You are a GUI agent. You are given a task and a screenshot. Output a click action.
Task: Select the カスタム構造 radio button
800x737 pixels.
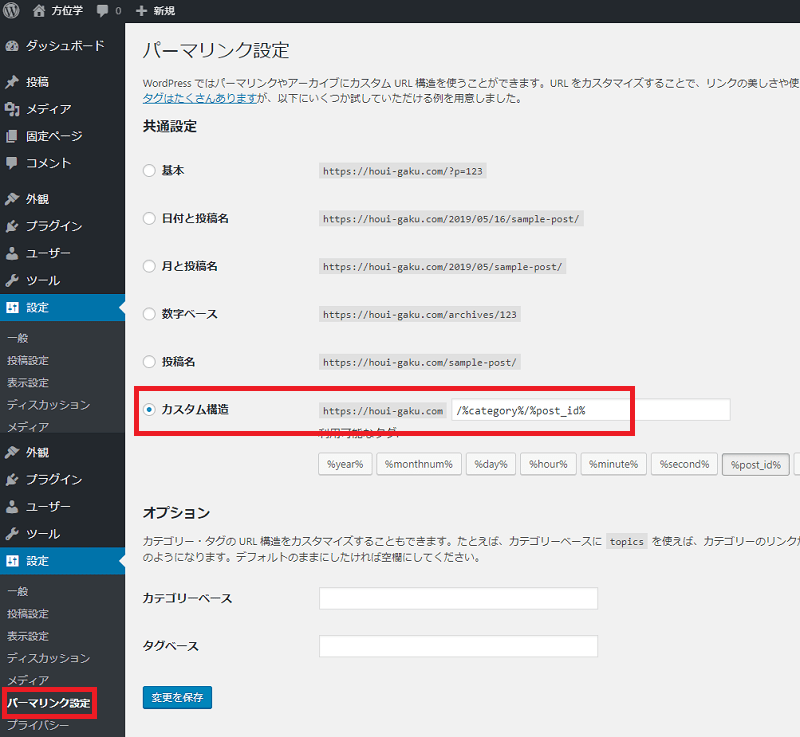click(x=149, y=410)
